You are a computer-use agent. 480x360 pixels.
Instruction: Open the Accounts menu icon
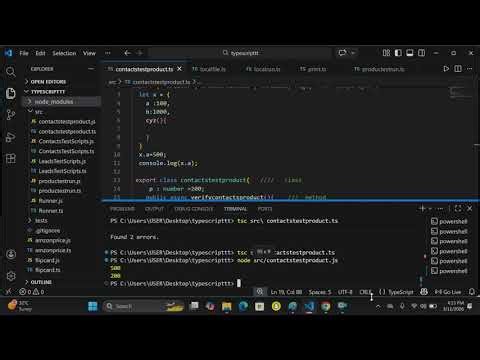11,254
